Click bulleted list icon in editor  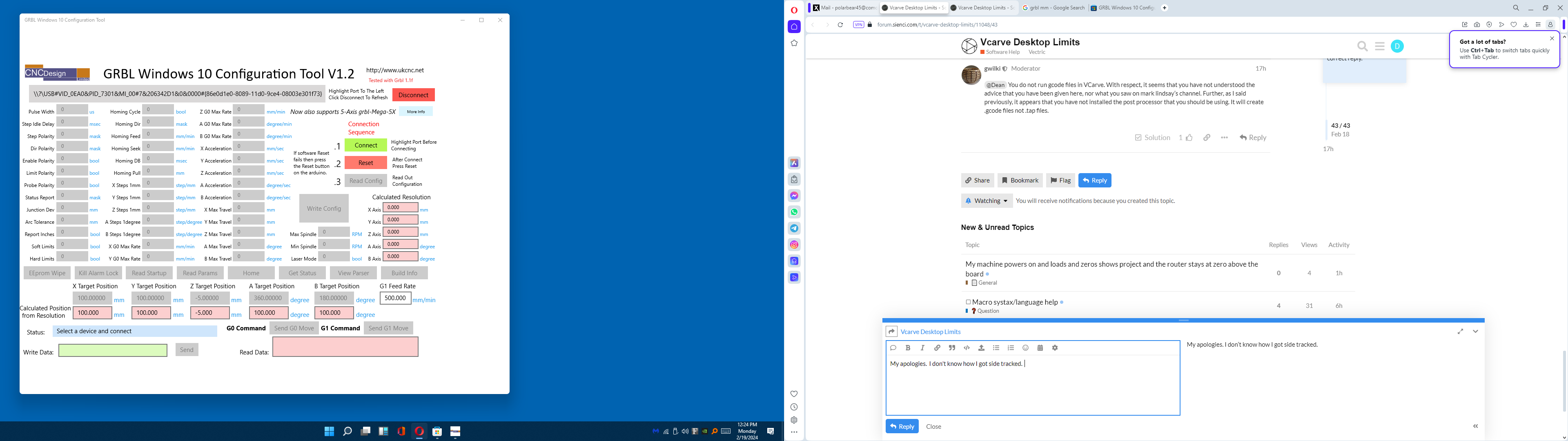click(996, 348)
